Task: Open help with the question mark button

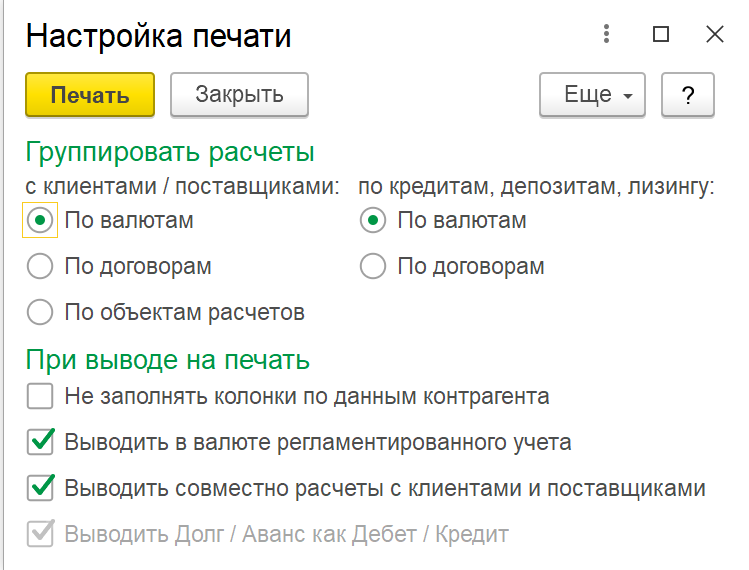Action: [x=688, y=95]
